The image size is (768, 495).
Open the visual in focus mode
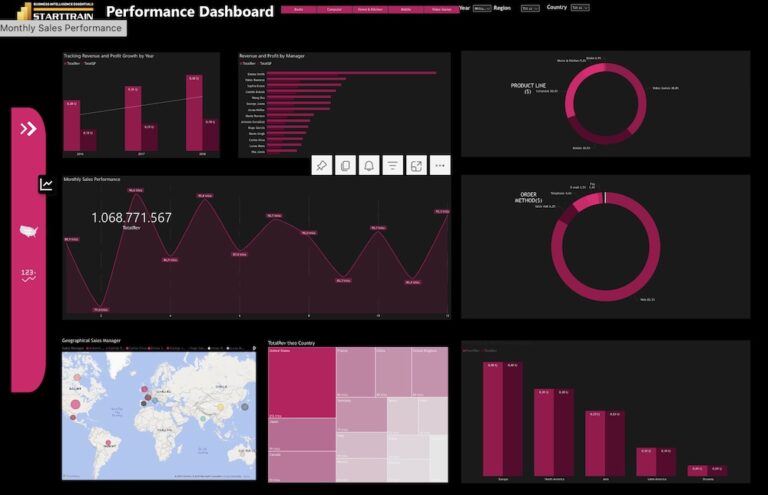pos(417,166)
